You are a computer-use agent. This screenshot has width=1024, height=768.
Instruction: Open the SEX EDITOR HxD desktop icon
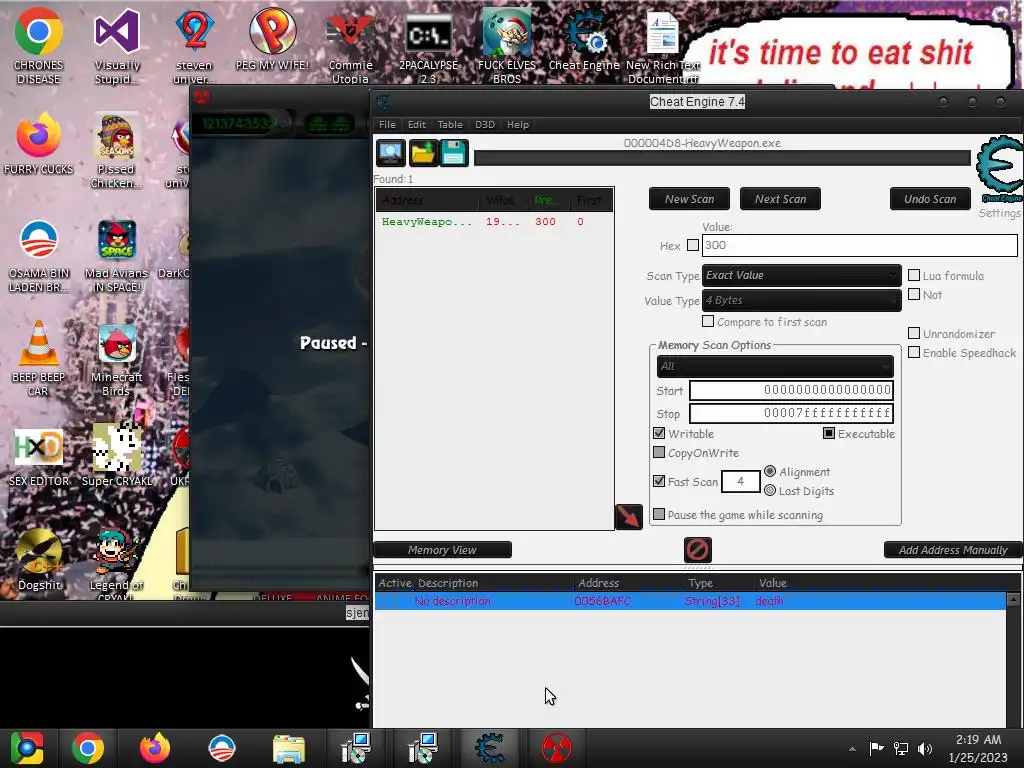[x=39, y=456]
